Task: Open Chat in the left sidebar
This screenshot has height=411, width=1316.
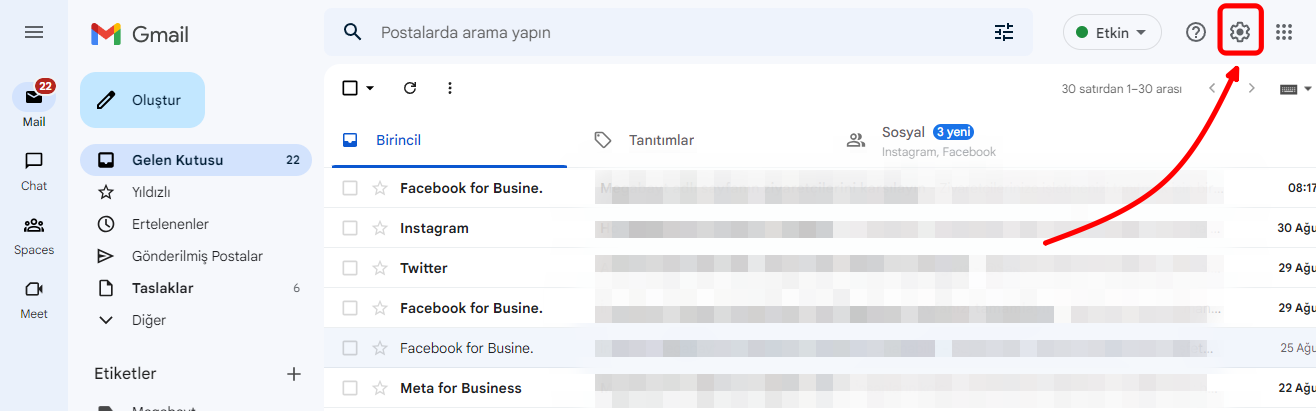Action: (34, 170)
